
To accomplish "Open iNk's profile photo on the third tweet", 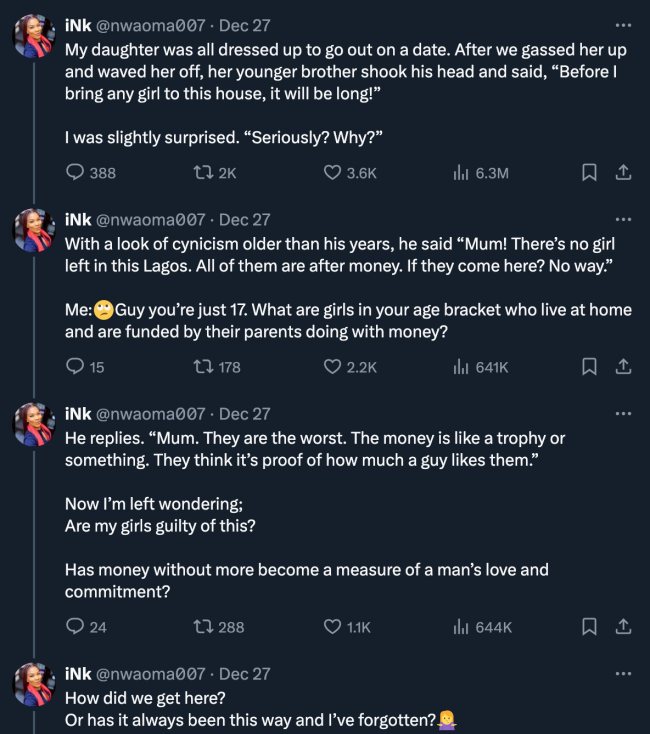I will click(33, 425).
